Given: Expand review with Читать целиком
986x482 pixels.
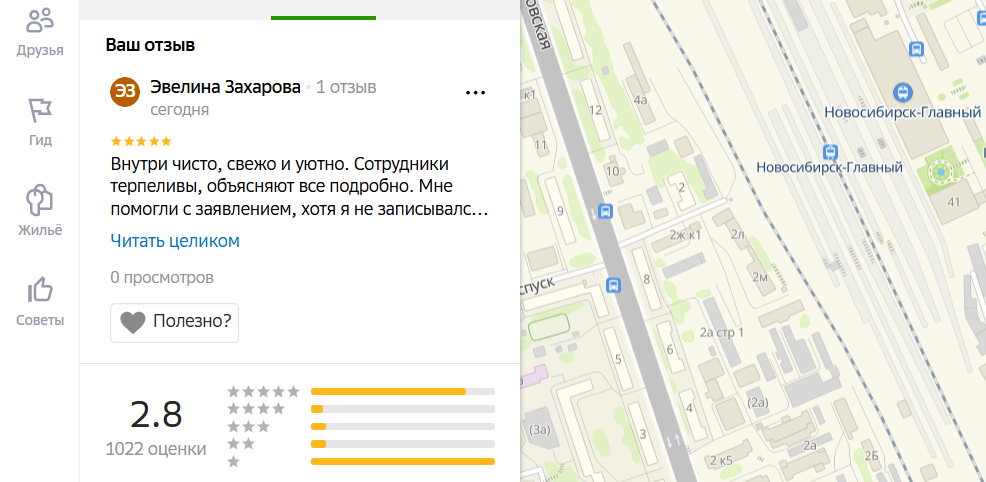Looking at the screenshot, I should click(x=175, y=241).
